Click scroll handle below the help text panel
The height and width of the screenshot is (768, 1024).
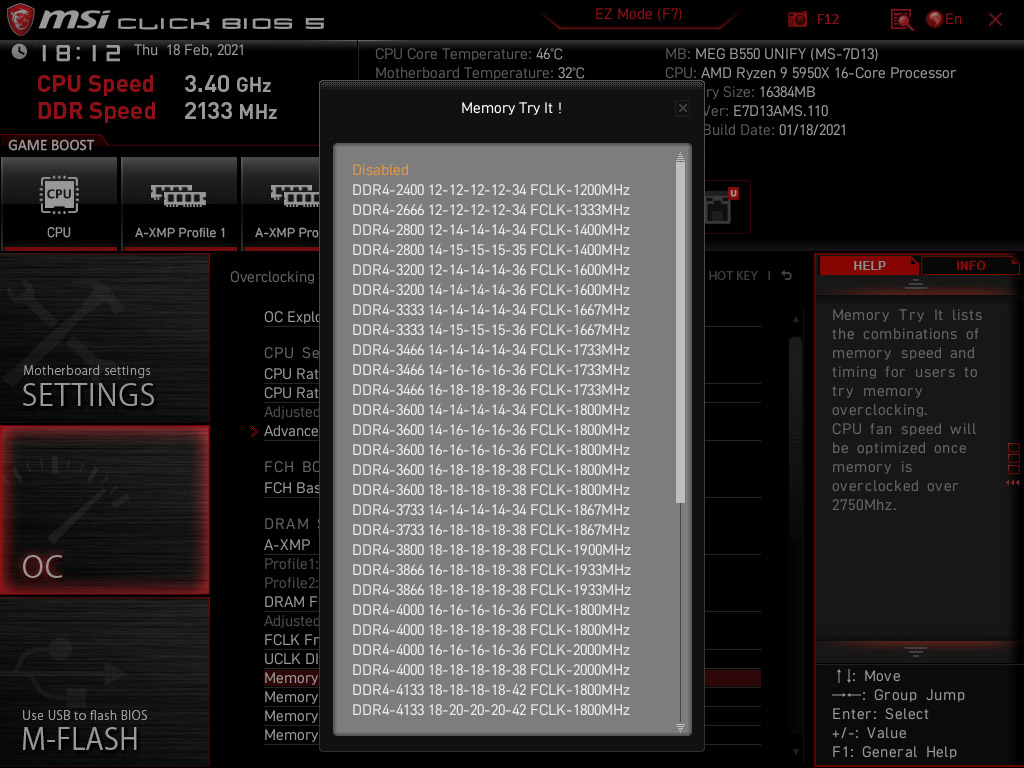[x=916, y=651]
